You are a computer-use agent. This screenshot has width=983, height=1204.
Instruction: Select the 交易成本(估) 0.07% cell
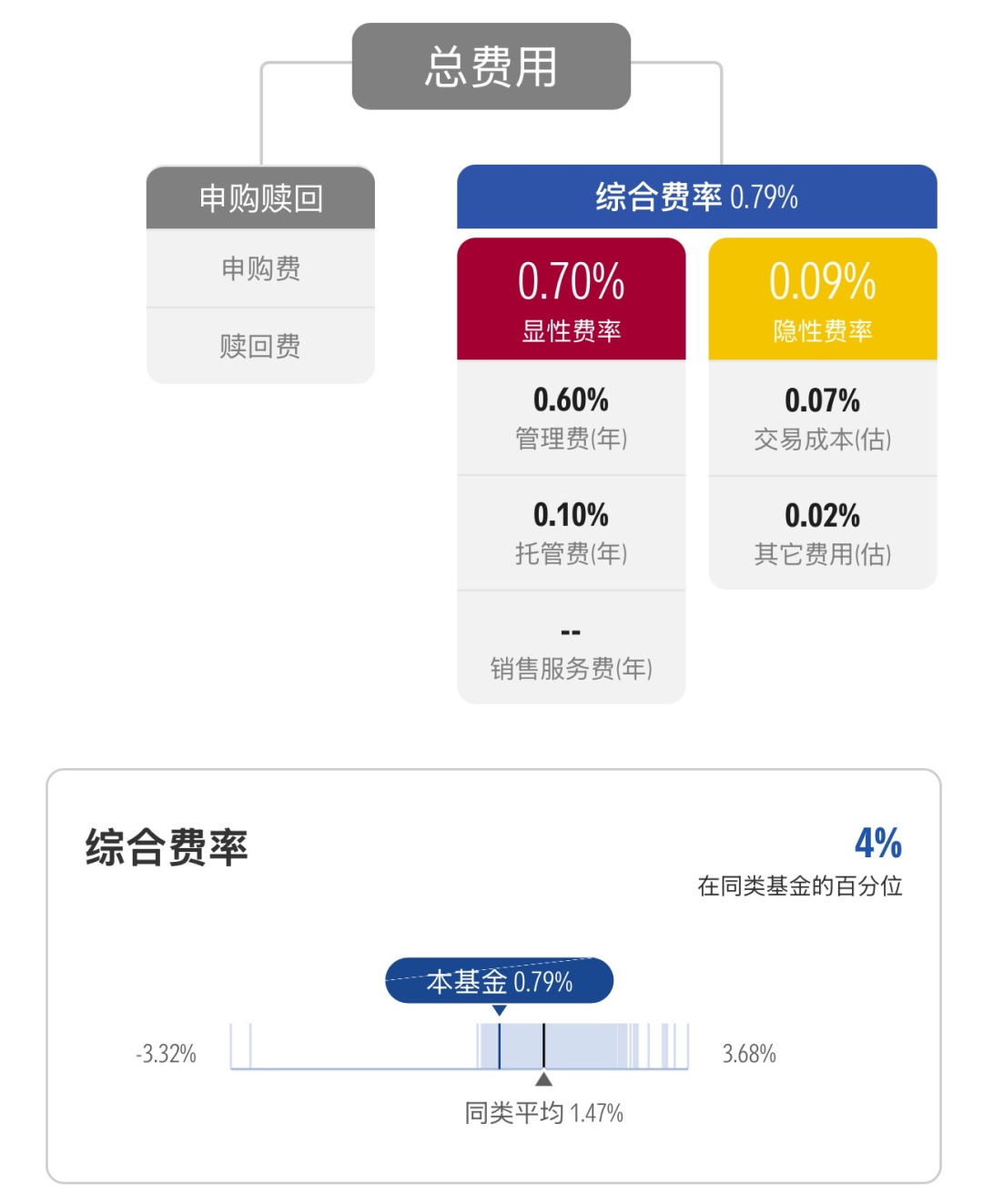tap(823, 418)
